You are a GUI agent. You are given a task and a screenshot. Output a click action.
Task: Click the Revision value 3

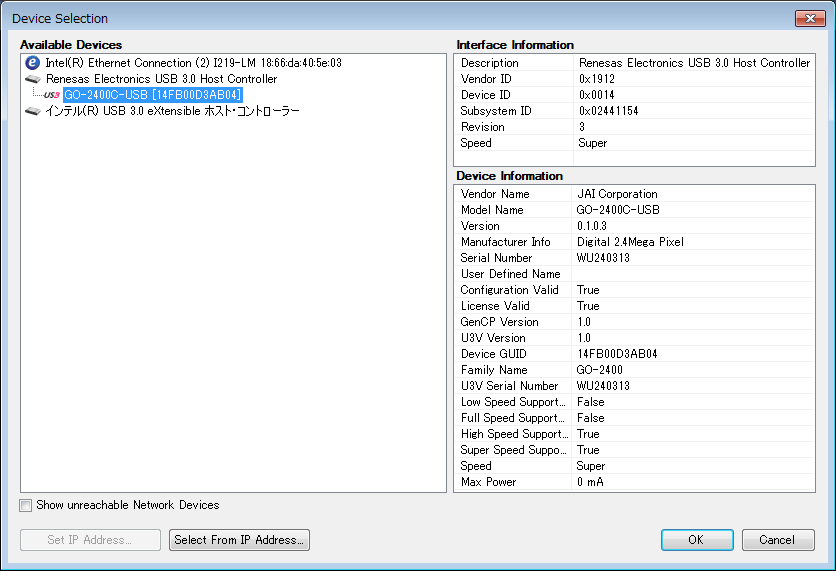582,127
